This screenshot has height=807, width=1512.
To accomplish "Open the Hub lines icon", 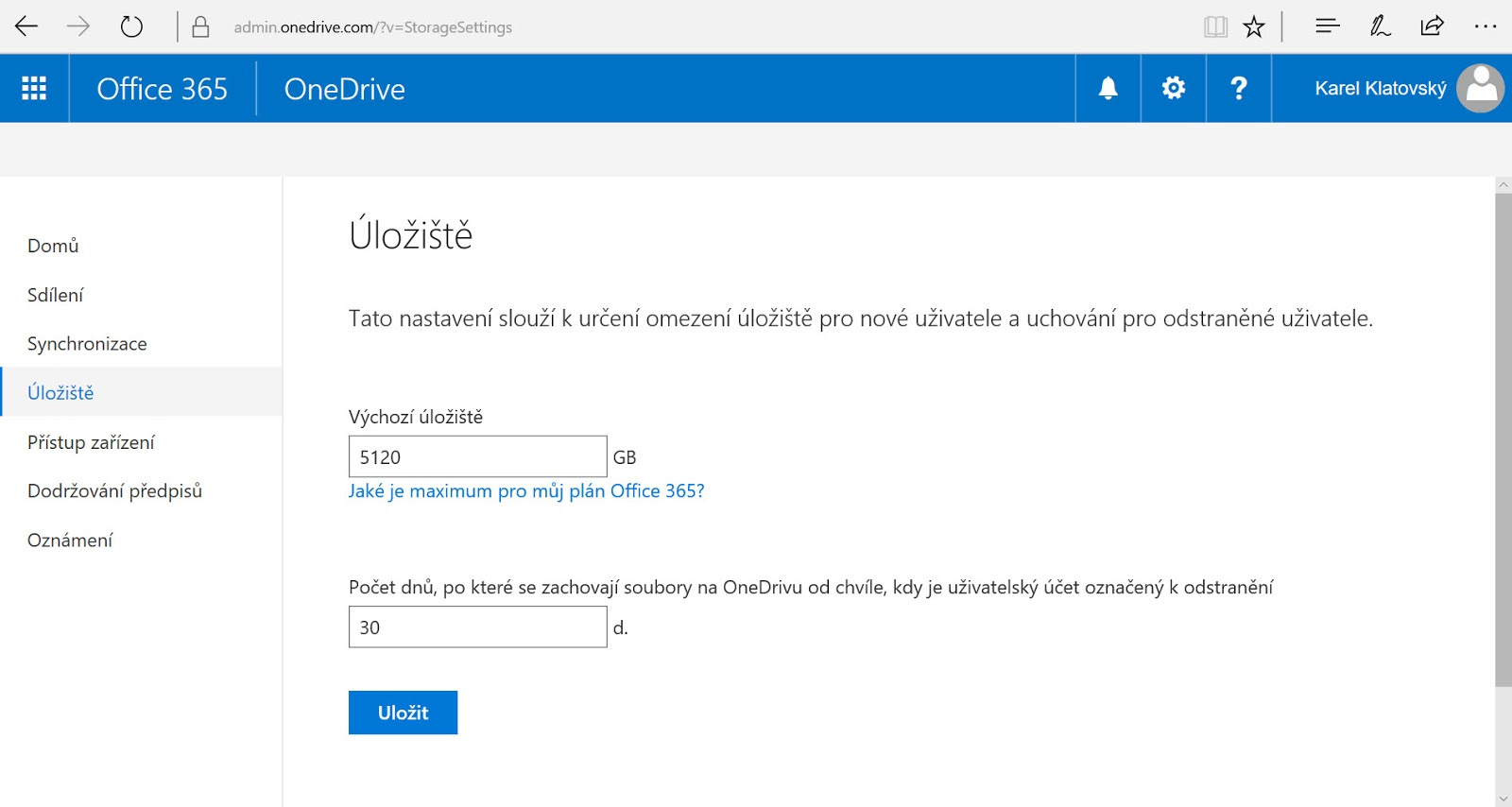I will click(x=1328, y=26).
